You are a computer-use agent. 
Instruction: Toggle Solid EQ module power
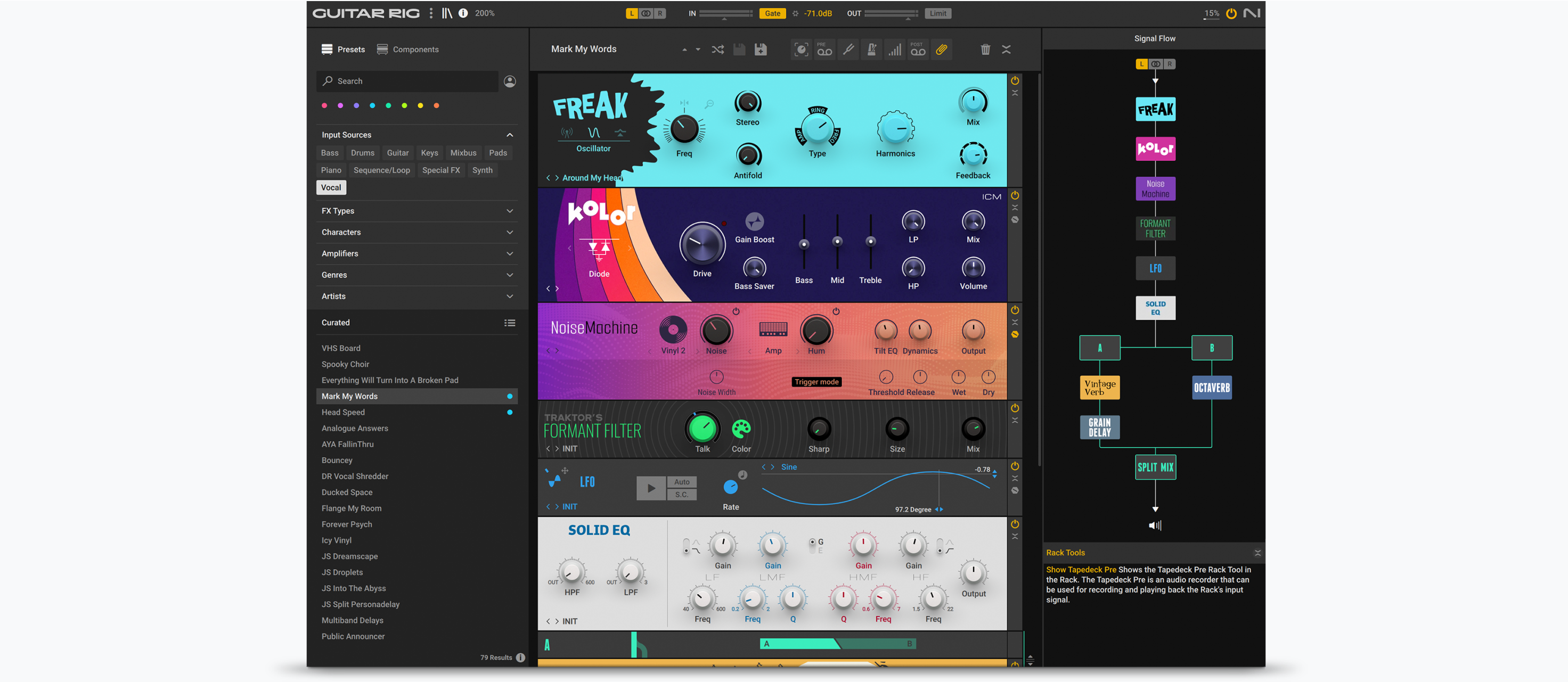[x=1015, y=524]
